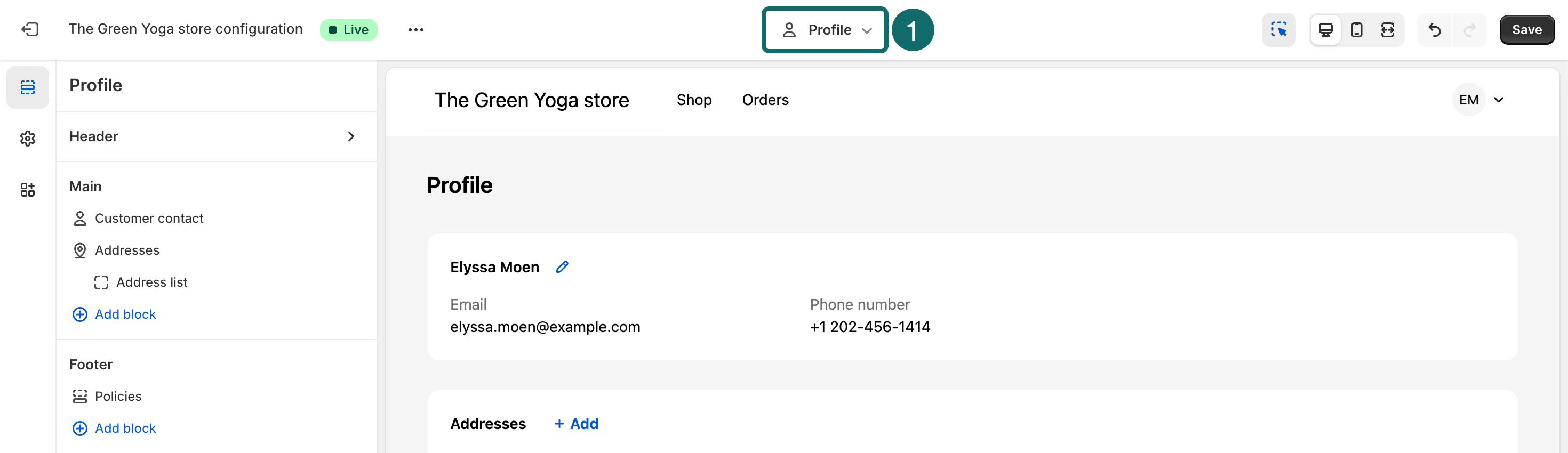Click the Live status badge
The image size is (1568, 453).
(x=348, y=29)
